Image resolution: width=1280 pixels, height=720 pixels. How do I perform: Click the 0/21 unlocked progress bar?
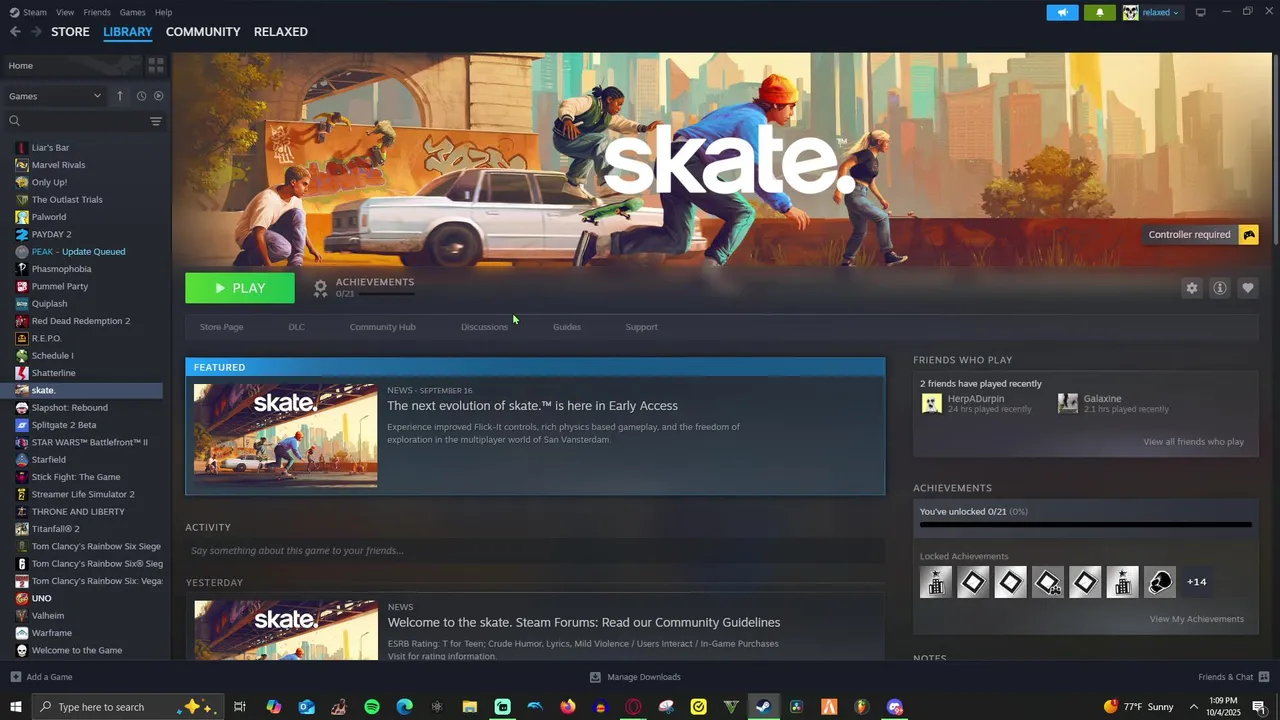click(1086, 524)
